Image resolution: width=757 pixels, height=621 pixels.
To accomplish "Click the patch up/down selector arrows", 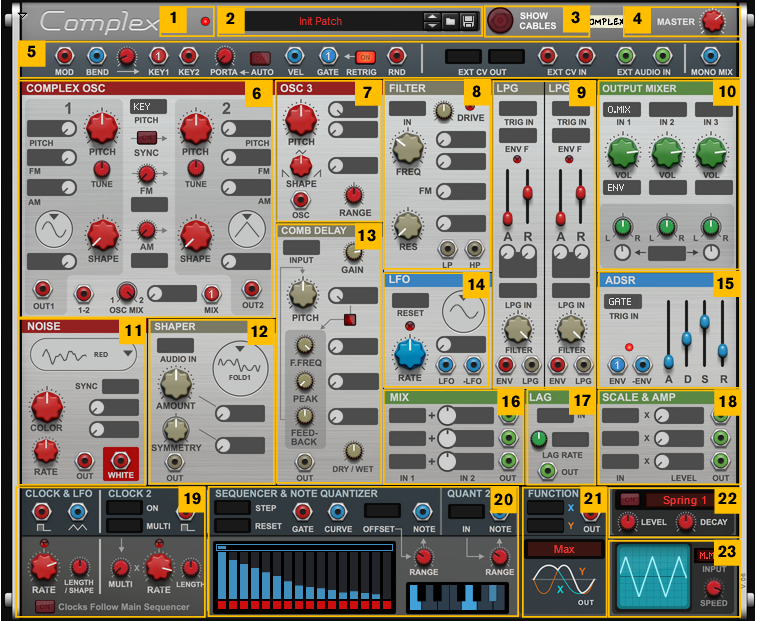I will click(432, 21).
